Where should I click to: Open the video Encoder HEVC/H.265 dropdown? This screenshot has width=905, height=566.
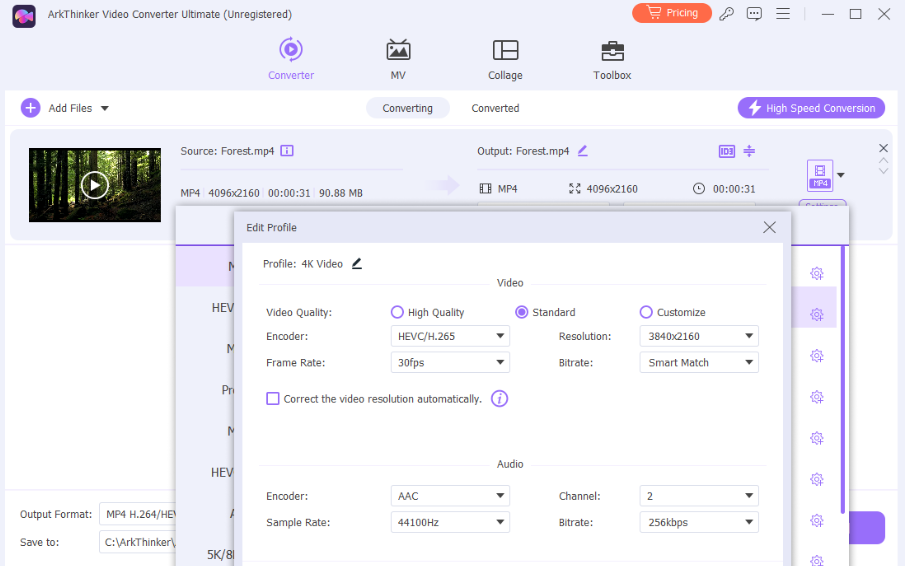tap(450, 336)
